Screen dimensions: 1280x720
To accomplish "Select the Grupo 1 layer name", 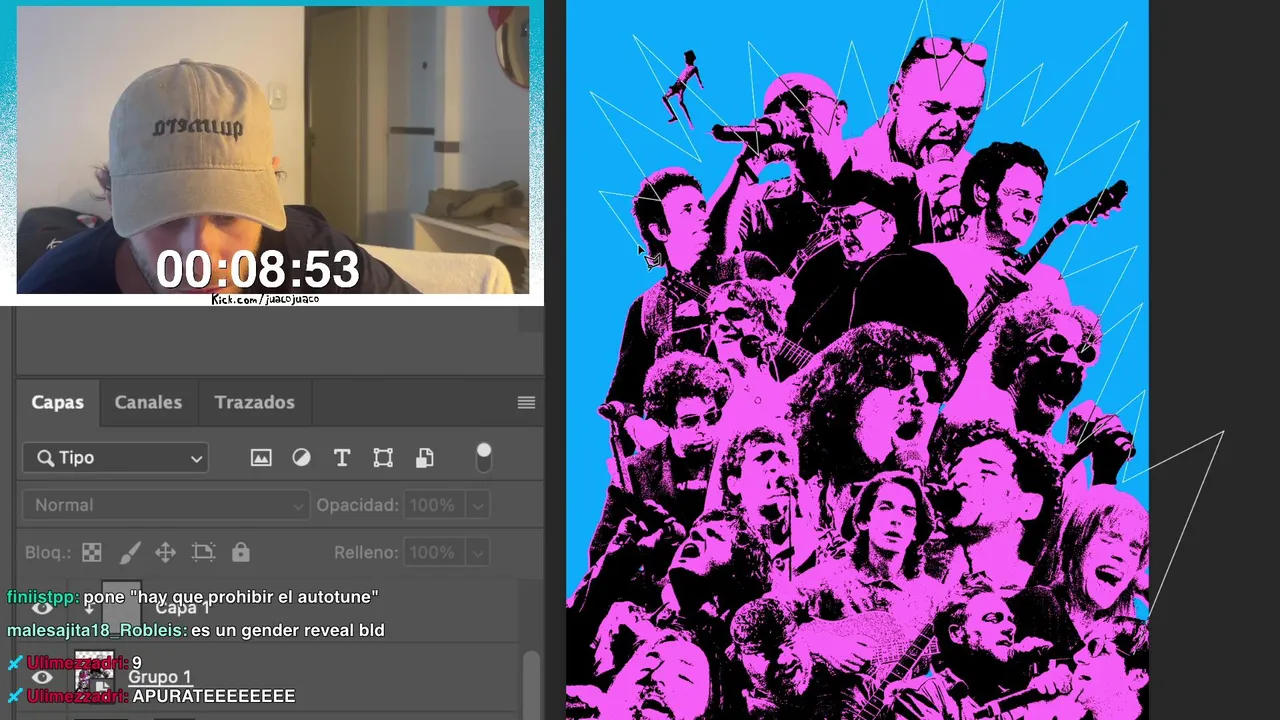I will [x=159, y=677].
